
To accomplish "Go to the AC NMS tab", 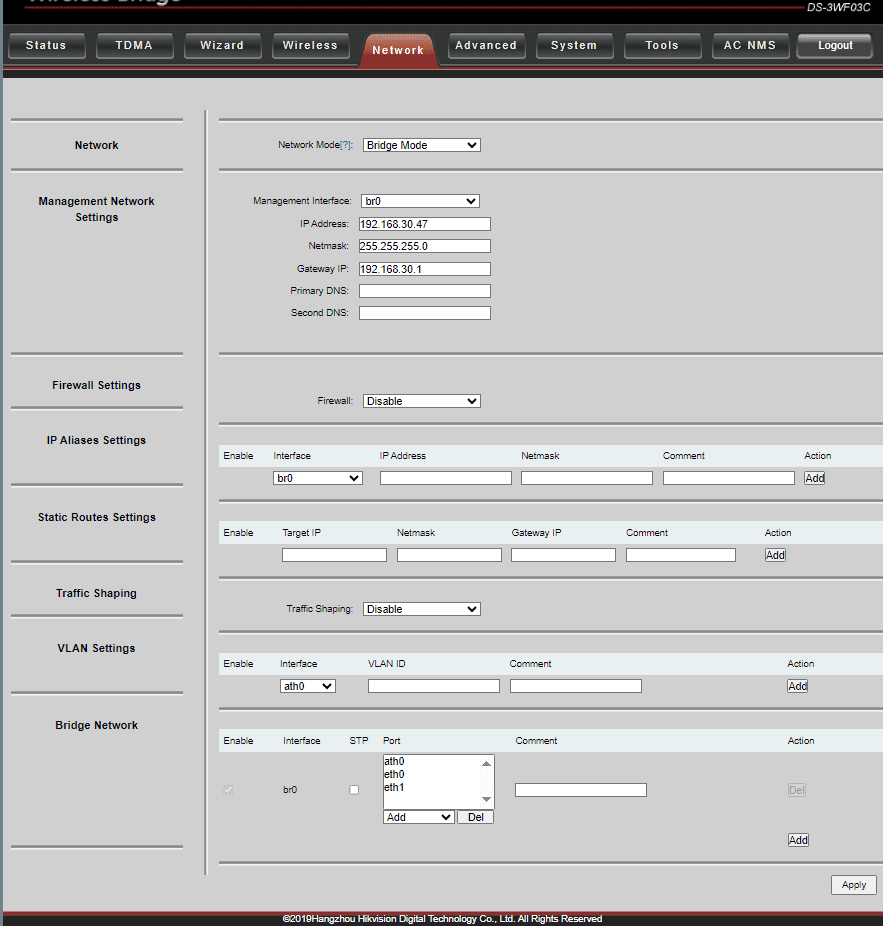I will tap(749, 46).
